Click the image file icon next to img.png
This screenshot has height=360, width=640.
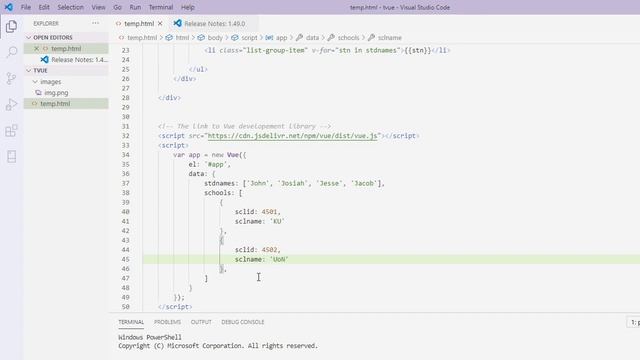[x=38, y=93]
